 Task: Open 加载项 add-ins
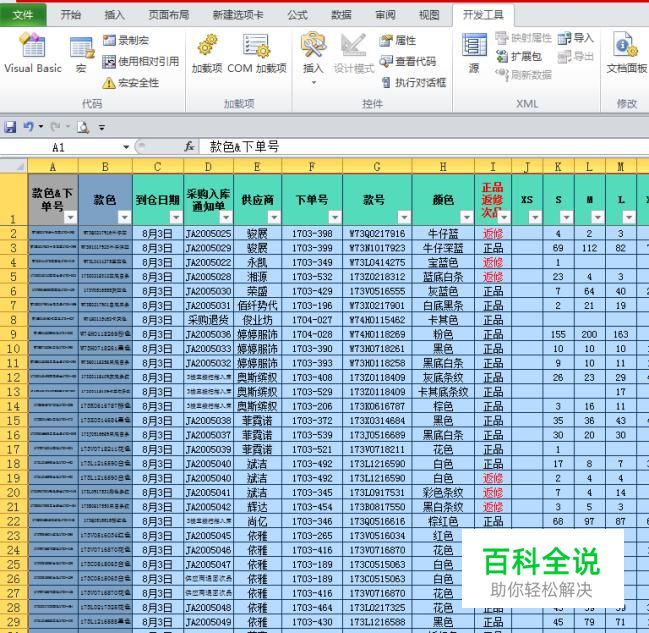pos(207,54)
